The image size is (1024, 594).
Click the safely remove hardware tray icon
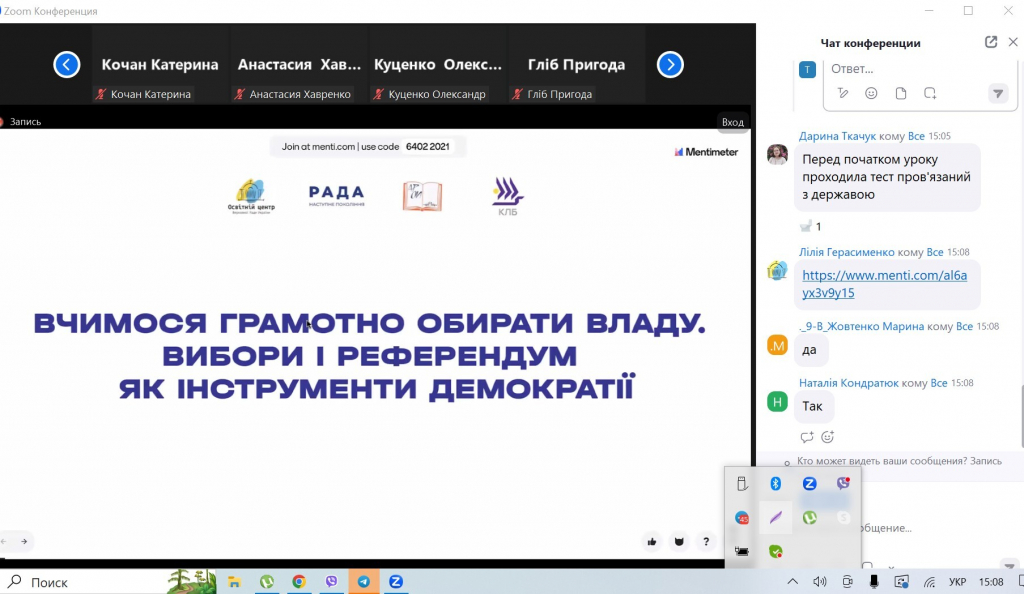(741, 484)
